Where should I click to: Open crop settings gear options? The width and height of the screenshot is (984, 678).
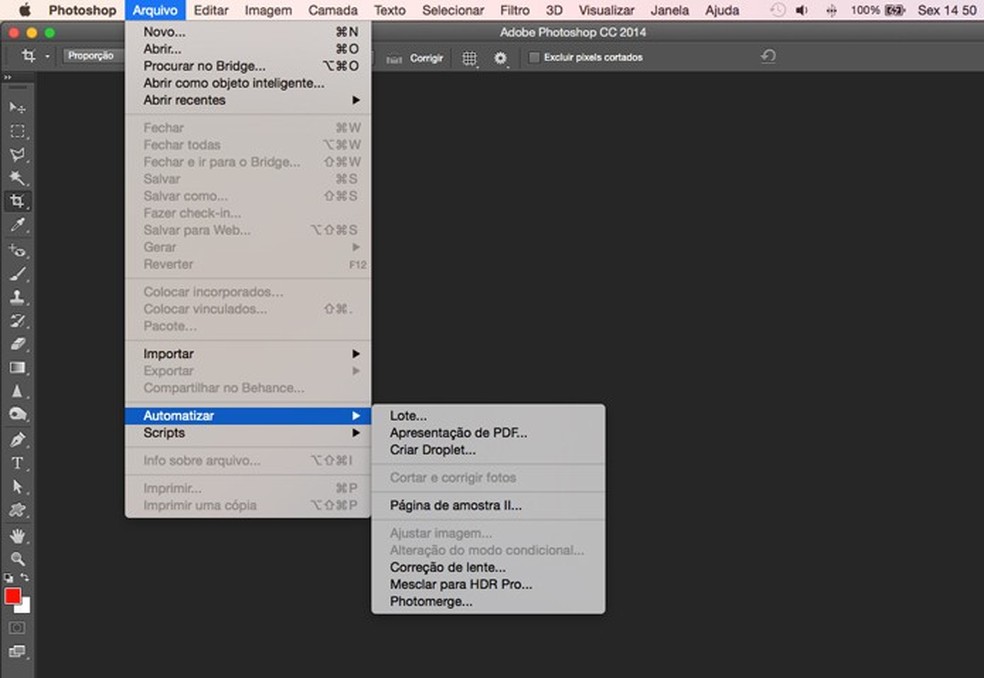[500, 58]
